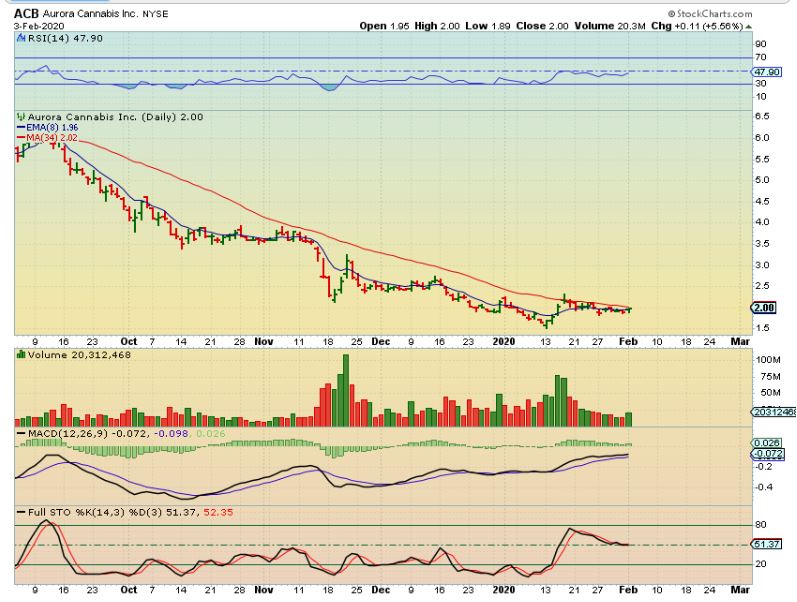Click the 3.0 label on price axis
Image resolution: width=797 pixels, height=602 pixels.
click(762, 264)
